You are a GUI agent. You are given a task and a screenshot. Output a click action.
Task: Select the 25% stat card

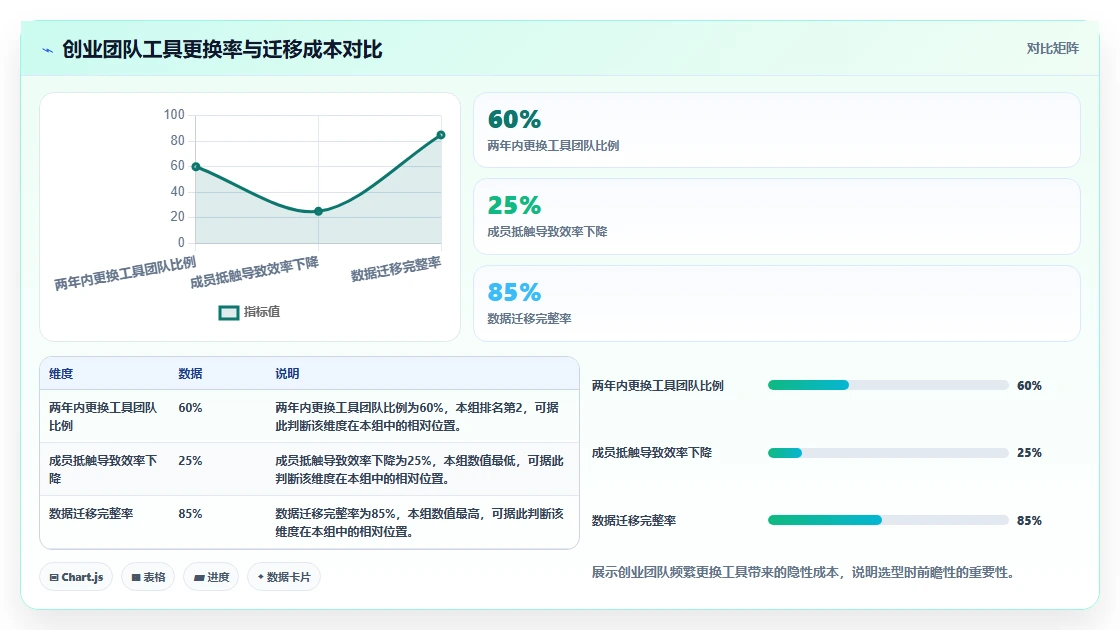[776, 216]
